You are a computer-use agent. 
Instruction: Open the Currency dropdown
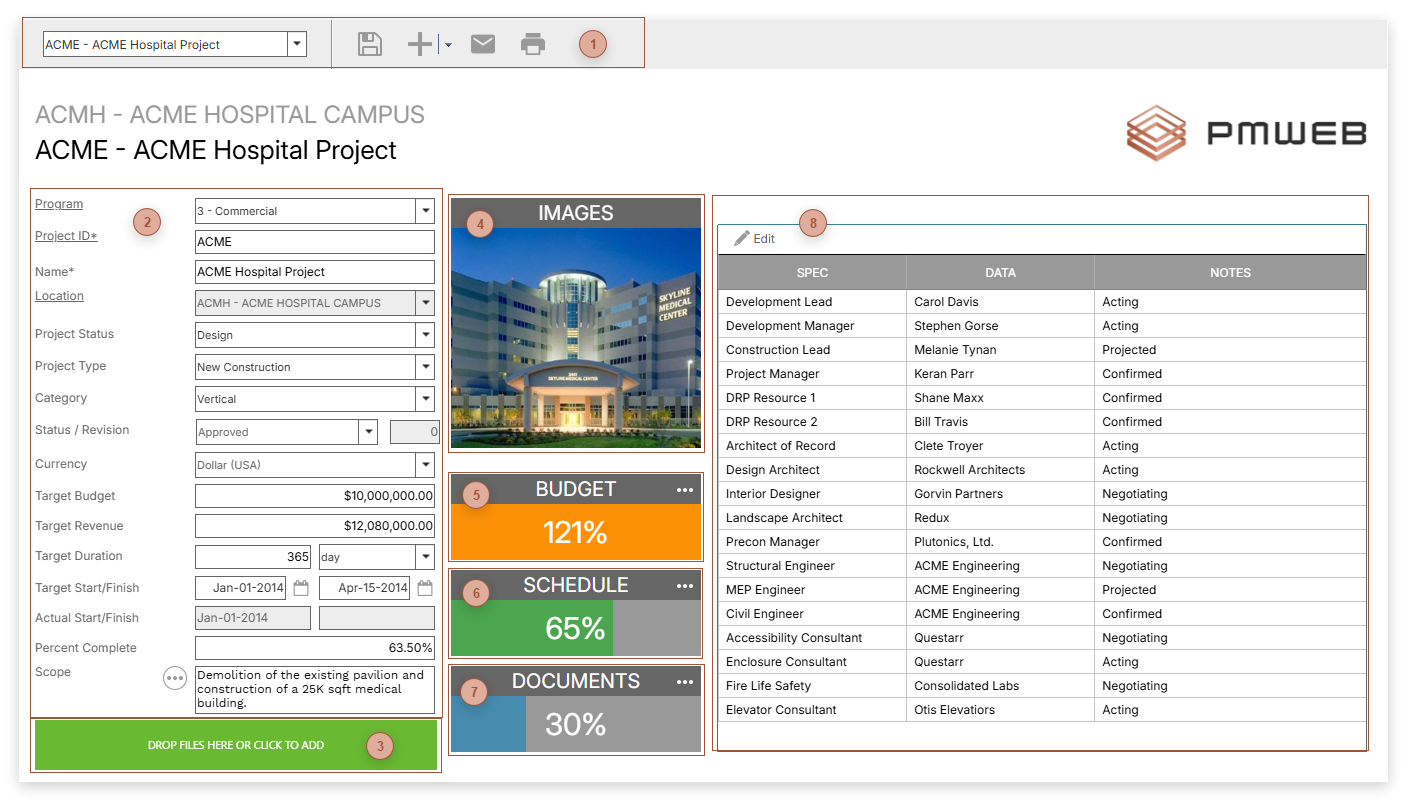(x=425, y=463)
